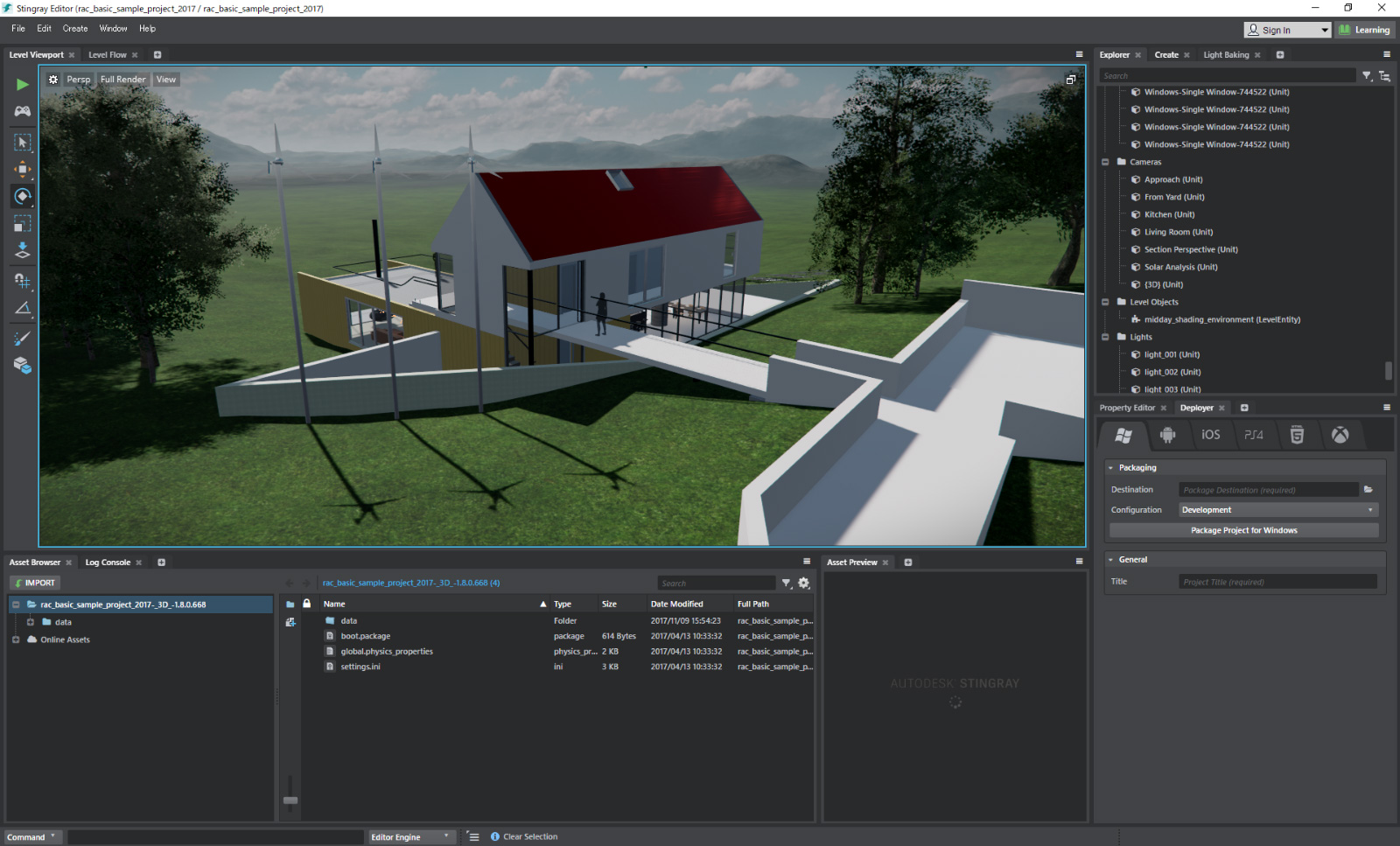Open Level Viewport panel hamburger menu

pos(1079,54)
